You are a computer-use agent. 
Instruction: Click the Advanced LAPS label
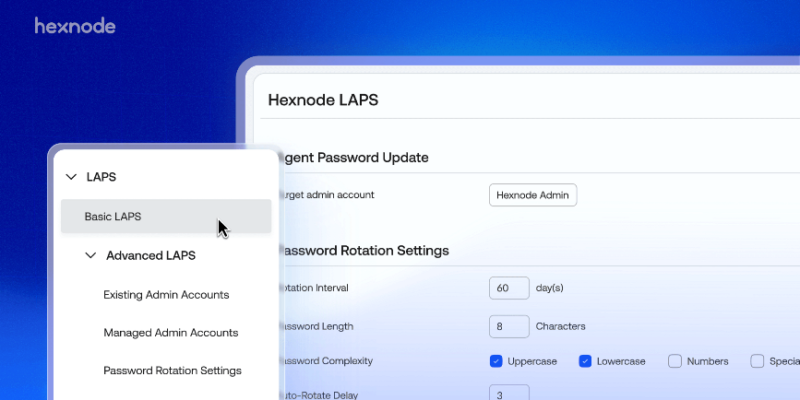[150, 255]
